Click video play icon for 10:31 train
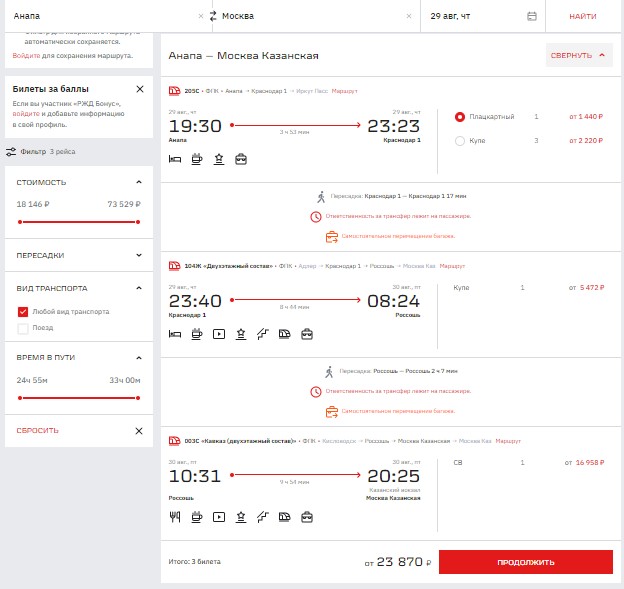The height and width of the screenshot is (589, 624). click(x=219, y=517)
